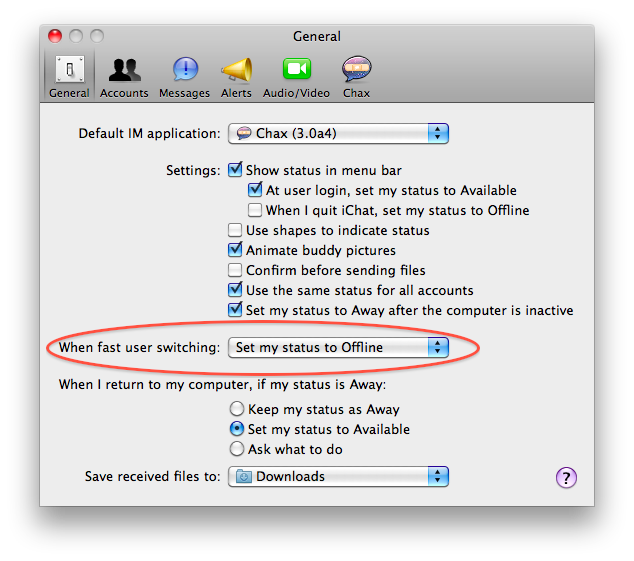This screenshot has width=634, height=561.
Task: Open the Chax preferences pane
Action: [x=356, y=76]
